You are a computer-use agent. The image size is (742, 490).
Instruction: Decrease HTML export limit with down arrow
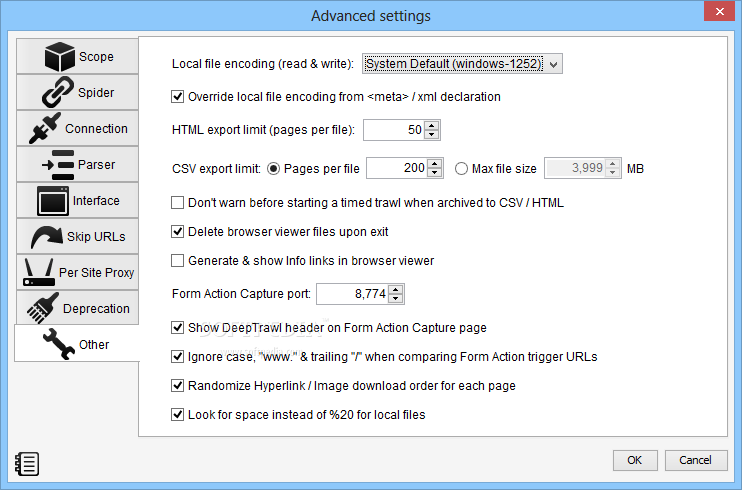[x=432, y=134]
